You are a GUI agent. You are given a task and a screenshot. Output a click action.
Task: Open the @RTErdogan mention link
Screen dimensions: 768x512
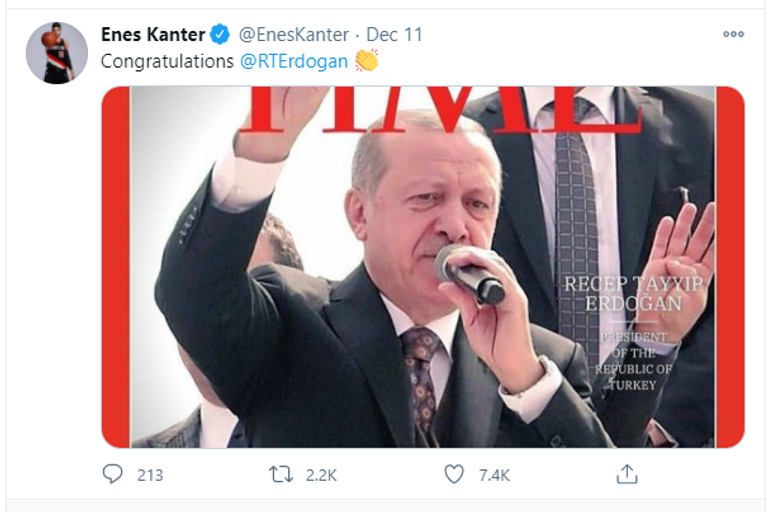294,61
